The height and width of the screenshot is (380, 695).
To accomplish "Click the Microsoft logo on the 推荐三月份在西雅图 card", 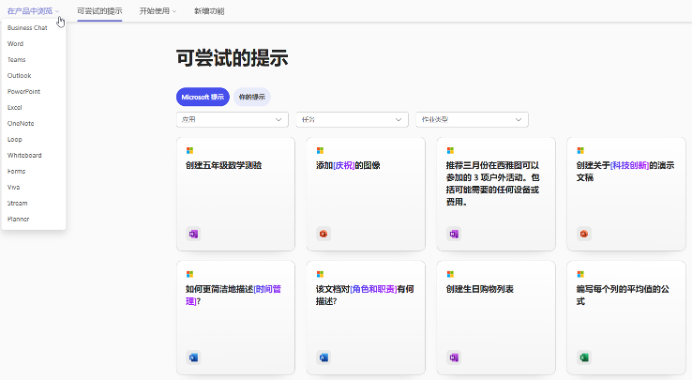I will [450, 150].
